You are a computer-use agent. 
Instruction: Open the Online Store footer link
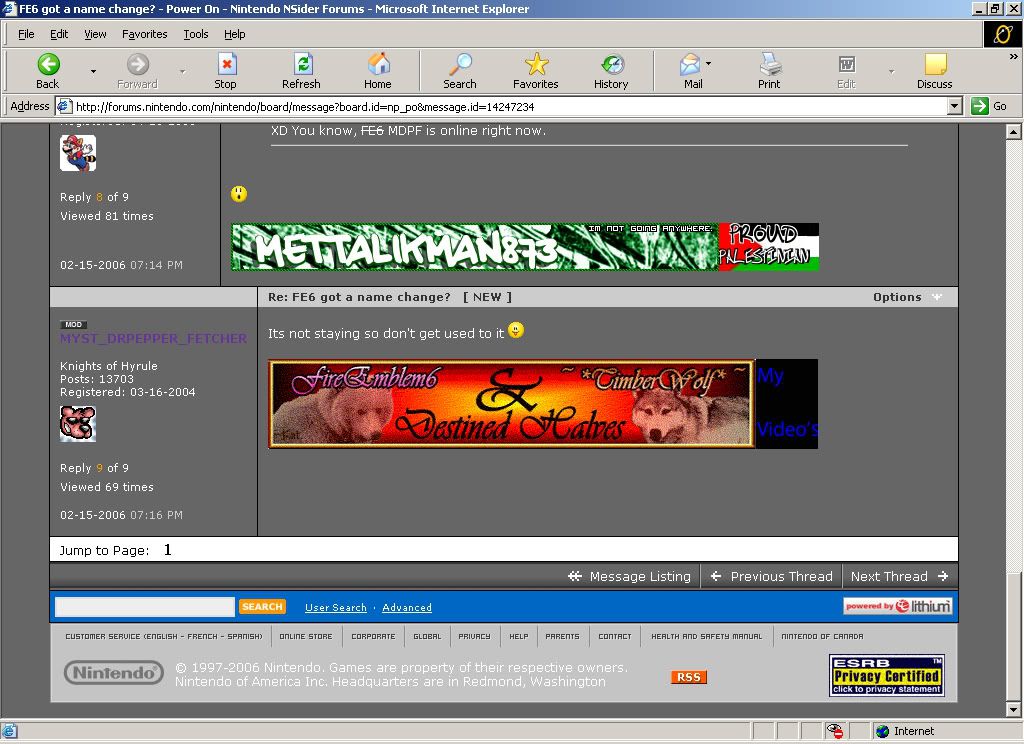tap(306, 636)
